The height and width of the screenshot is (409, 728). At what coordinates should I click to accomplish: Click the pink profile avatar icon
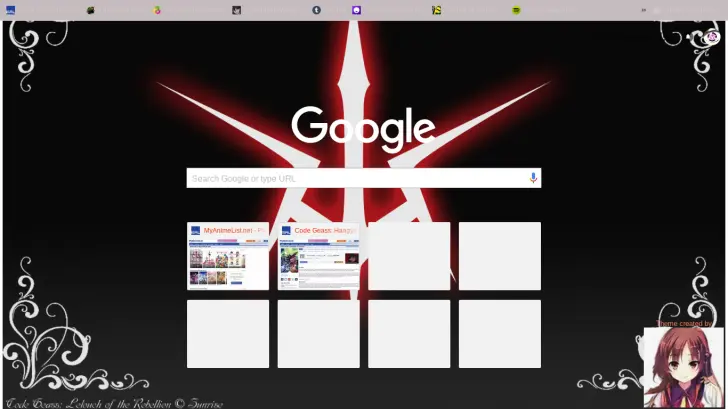[712, 37]
